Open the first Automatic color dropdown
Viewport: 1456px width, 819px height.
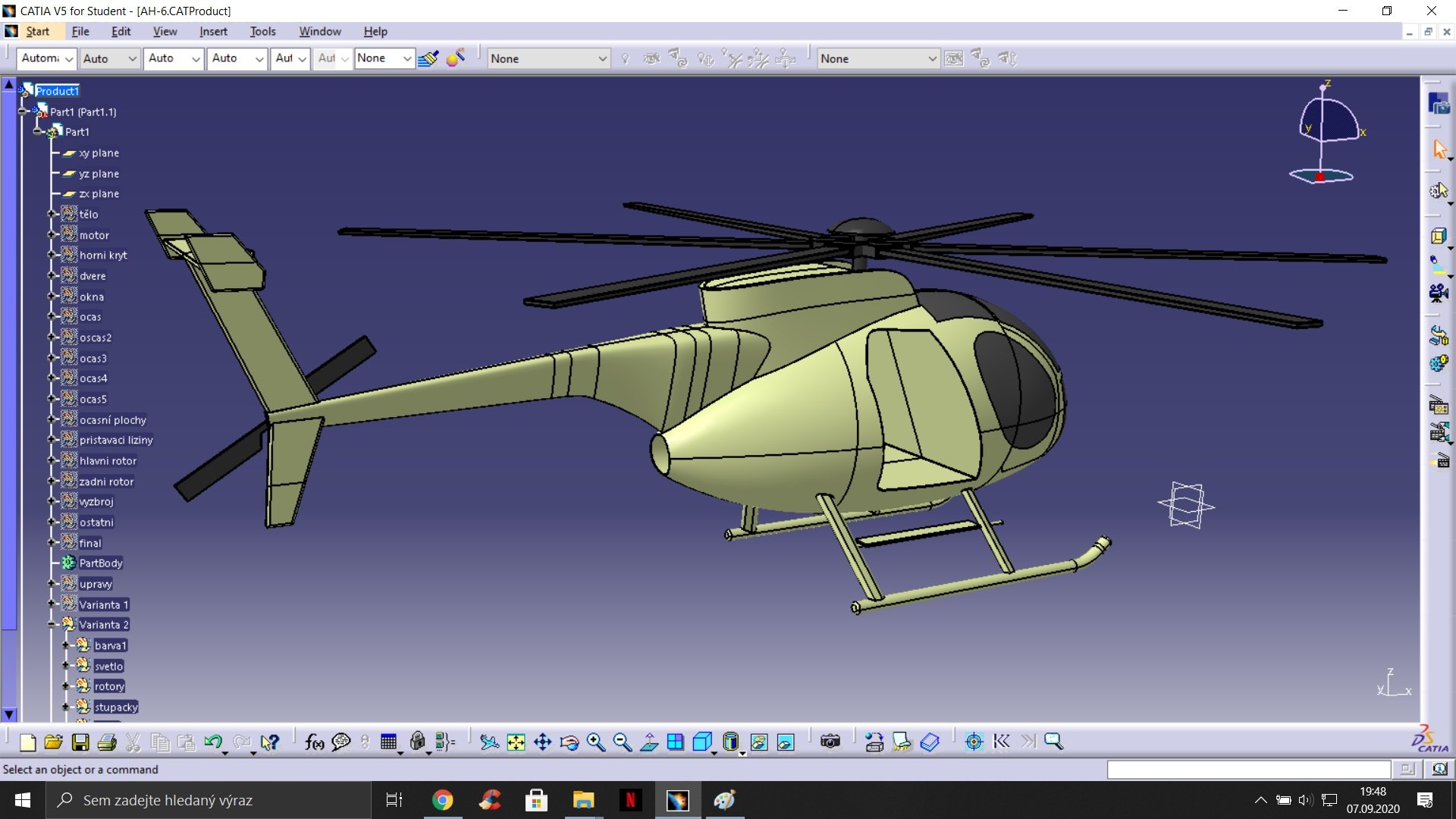tap(47, 58)
